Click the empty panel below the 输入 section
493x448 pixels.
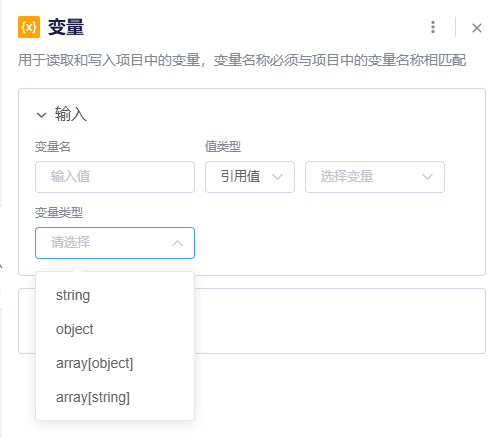[x=340, y=321]
